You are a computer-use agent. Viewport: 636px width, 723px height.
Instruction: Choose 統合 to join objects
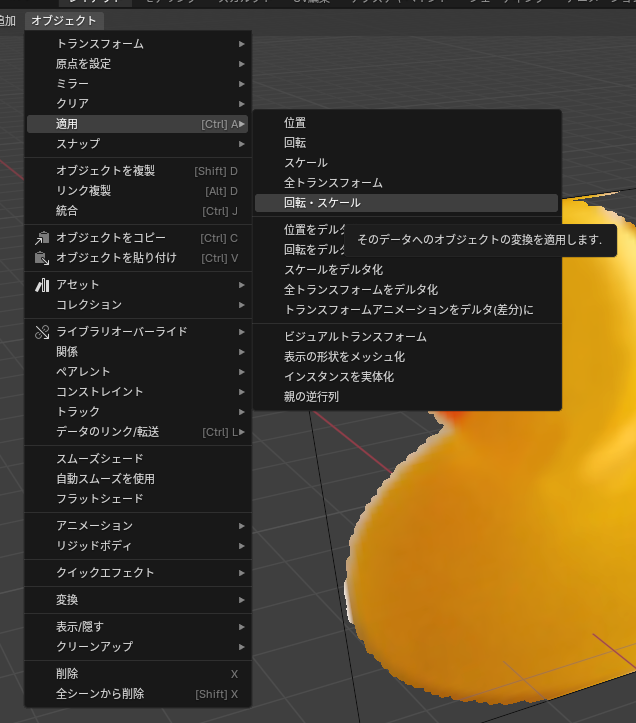pos(137,211)
